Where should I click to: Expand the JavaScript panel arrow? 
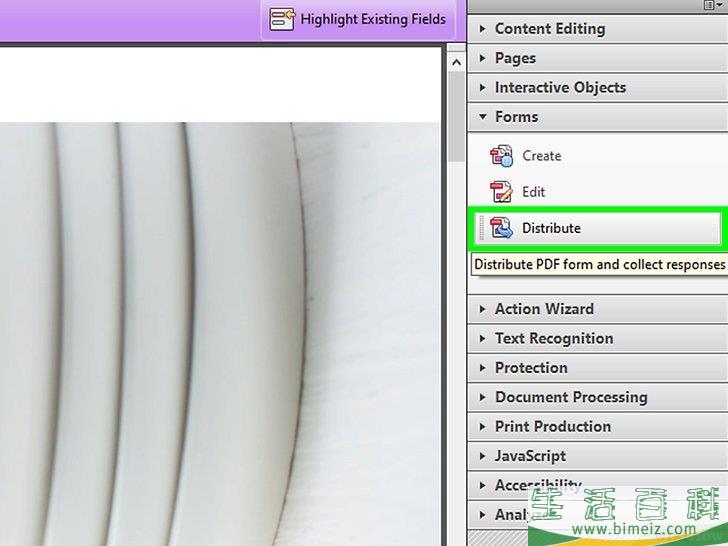point(482,456)
